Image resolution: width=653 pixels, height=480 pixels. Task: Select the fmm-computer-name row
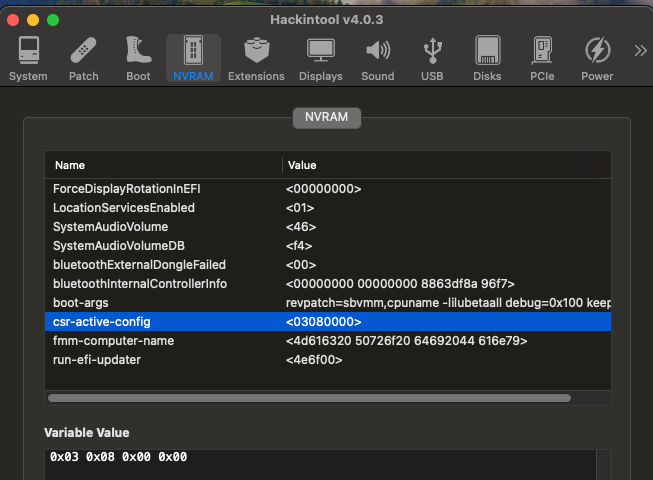[x=328, y=341]
